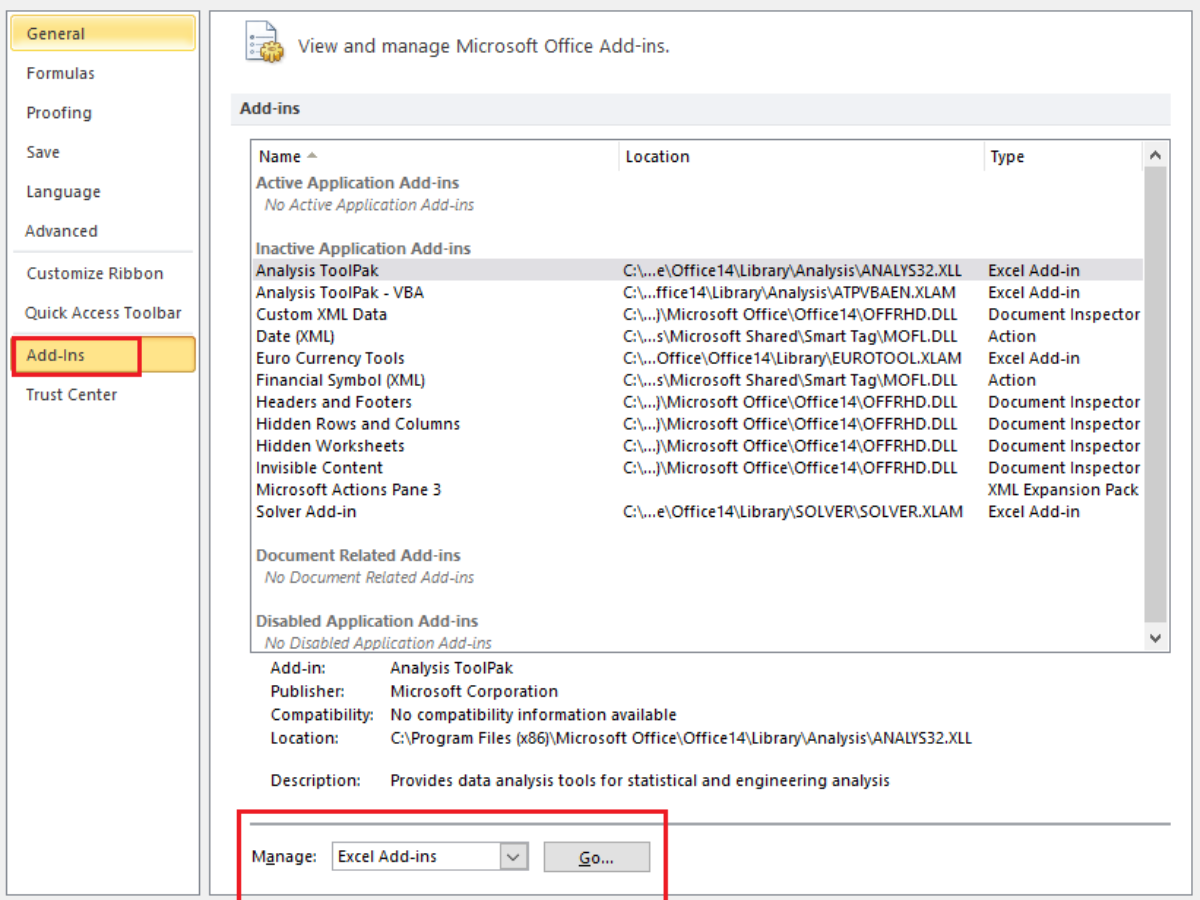The image size is (1200, 900).
Task: Click the add-ins gear icon in header
Action: tap(265, 44)
